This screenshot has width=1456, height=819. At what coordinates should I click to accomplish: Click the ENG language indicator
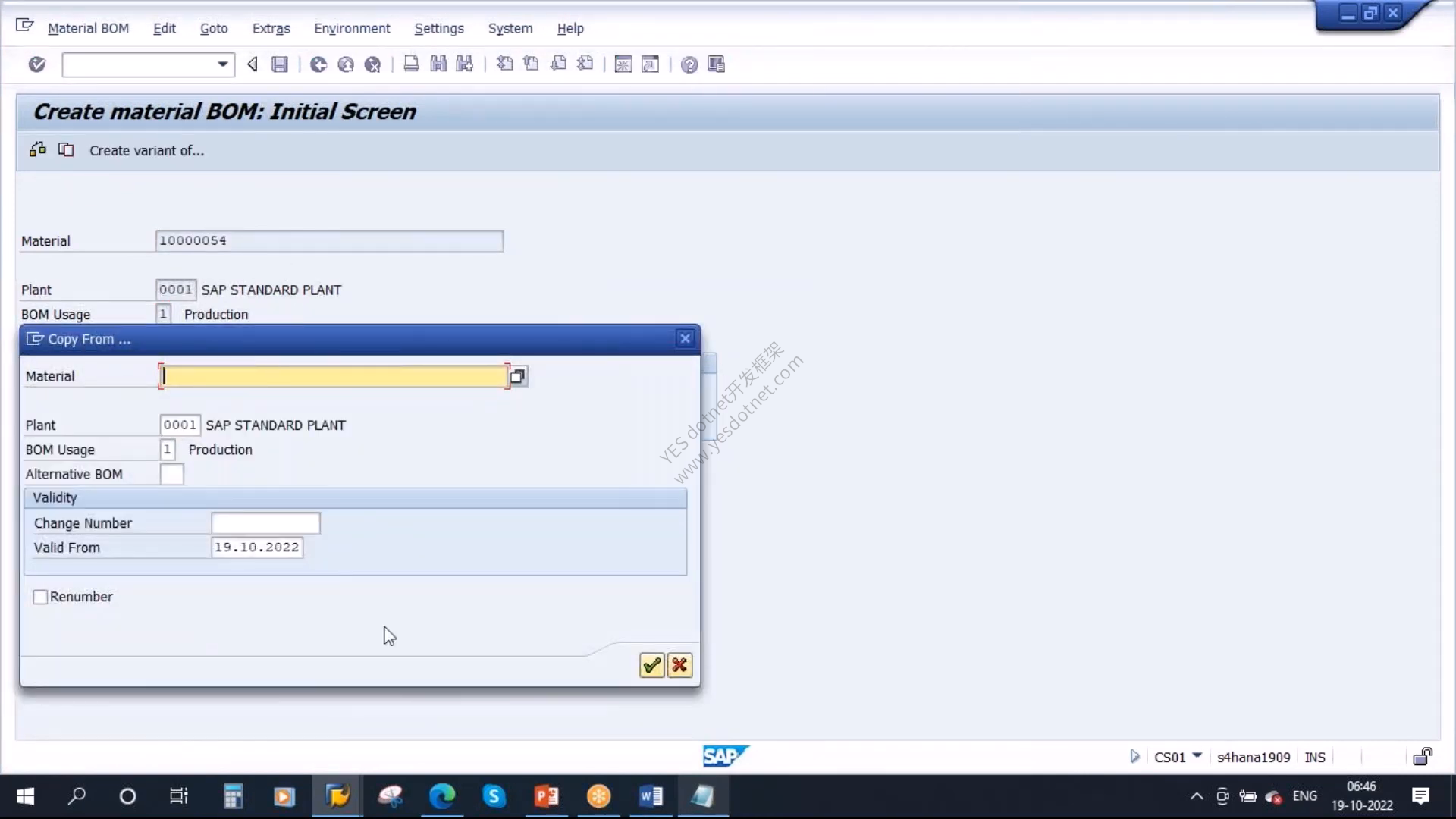1305,796
